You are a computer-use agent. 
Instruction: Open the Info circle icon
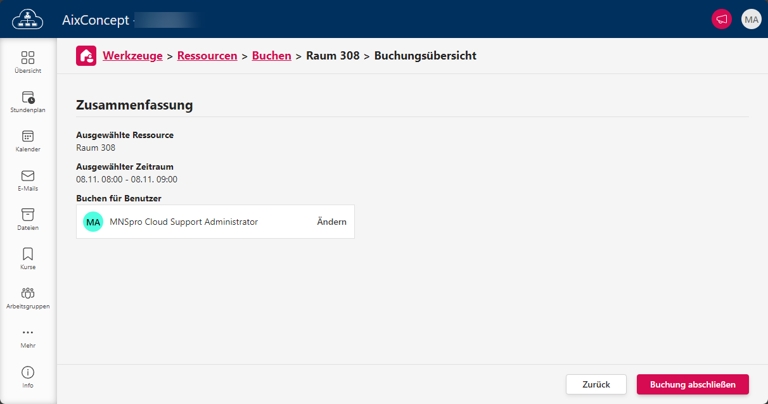pos(28,373)
